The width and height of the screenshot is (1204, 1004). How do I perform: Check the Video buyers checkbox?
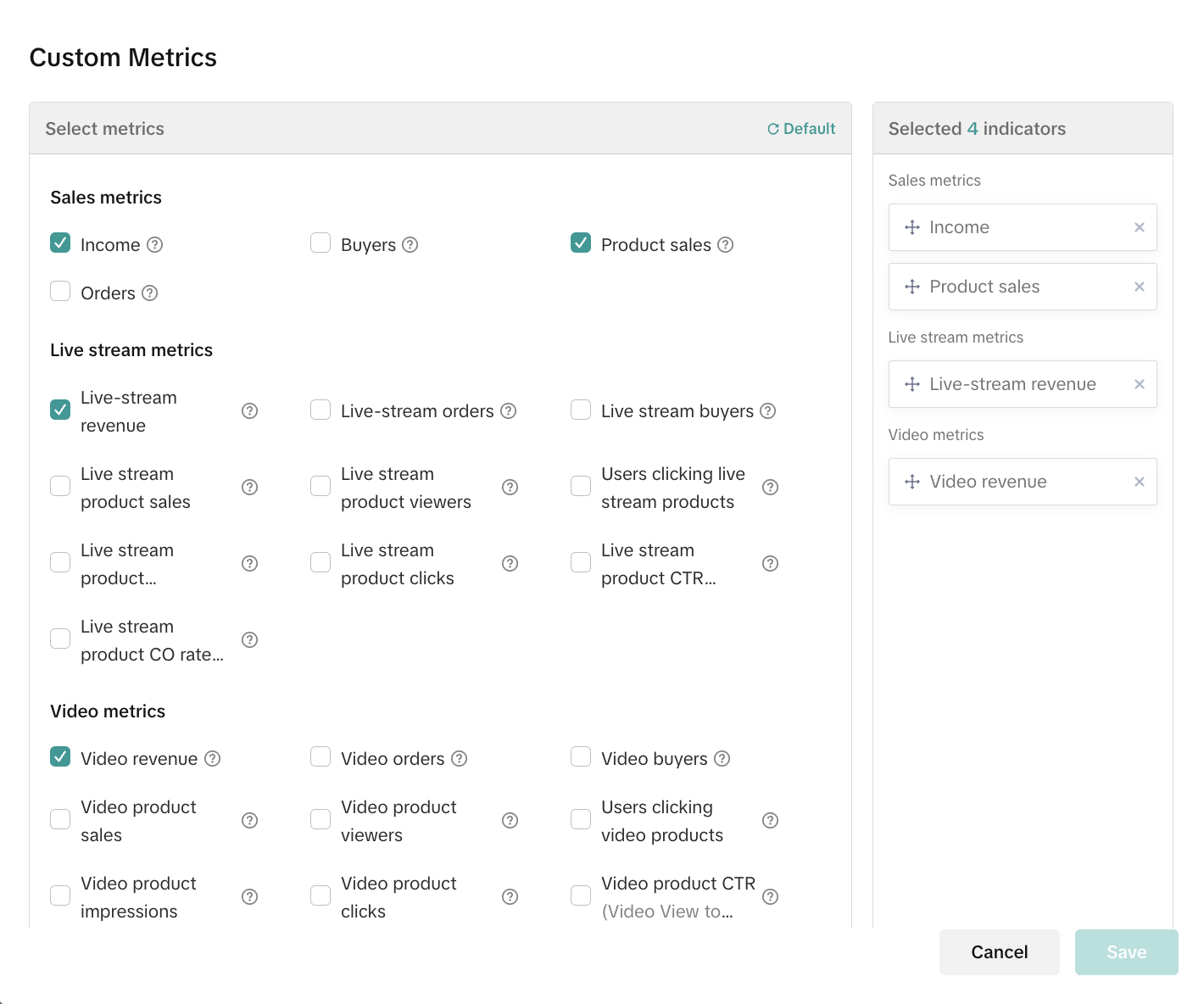click(581, 757)
